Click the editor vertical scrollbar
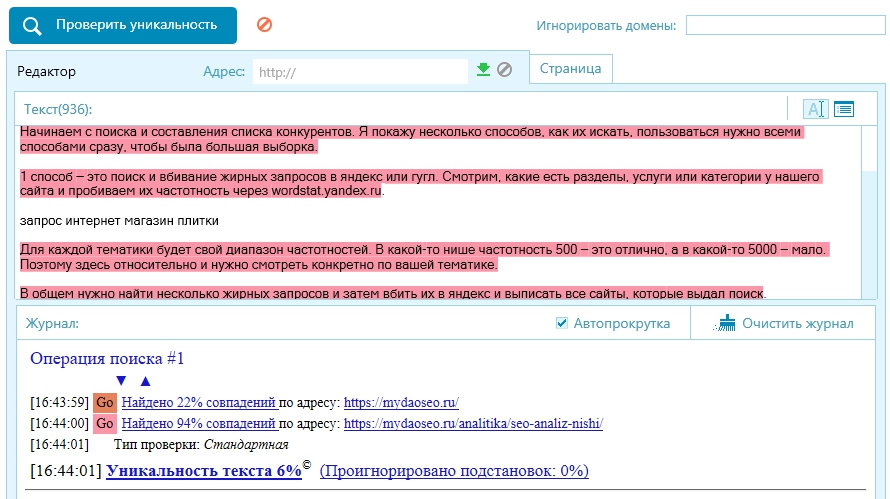The image size is (890, 499). (x=869, y=212)
